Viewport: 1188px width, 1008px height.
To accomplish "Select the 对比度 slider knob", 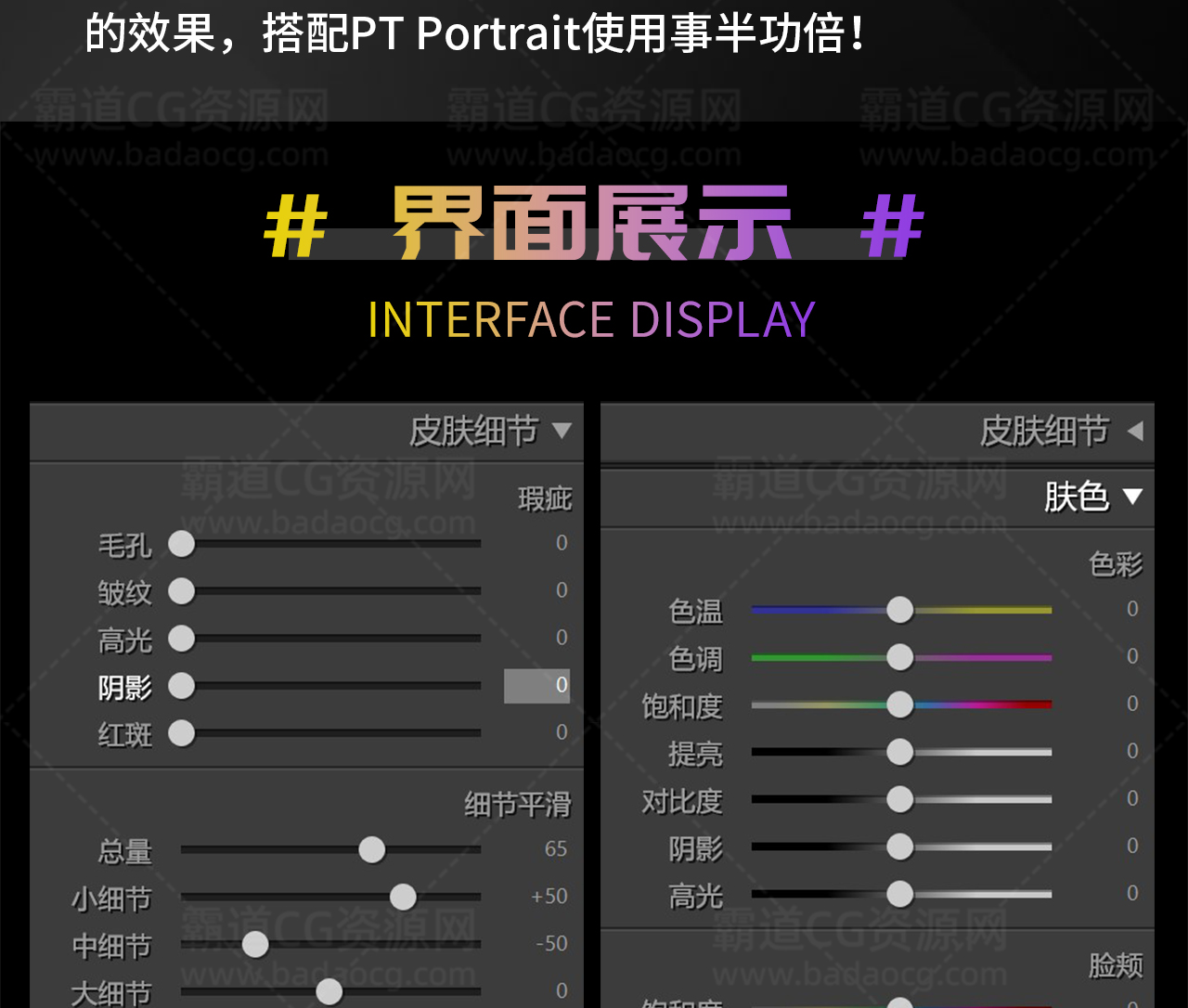I will (899, 799).
